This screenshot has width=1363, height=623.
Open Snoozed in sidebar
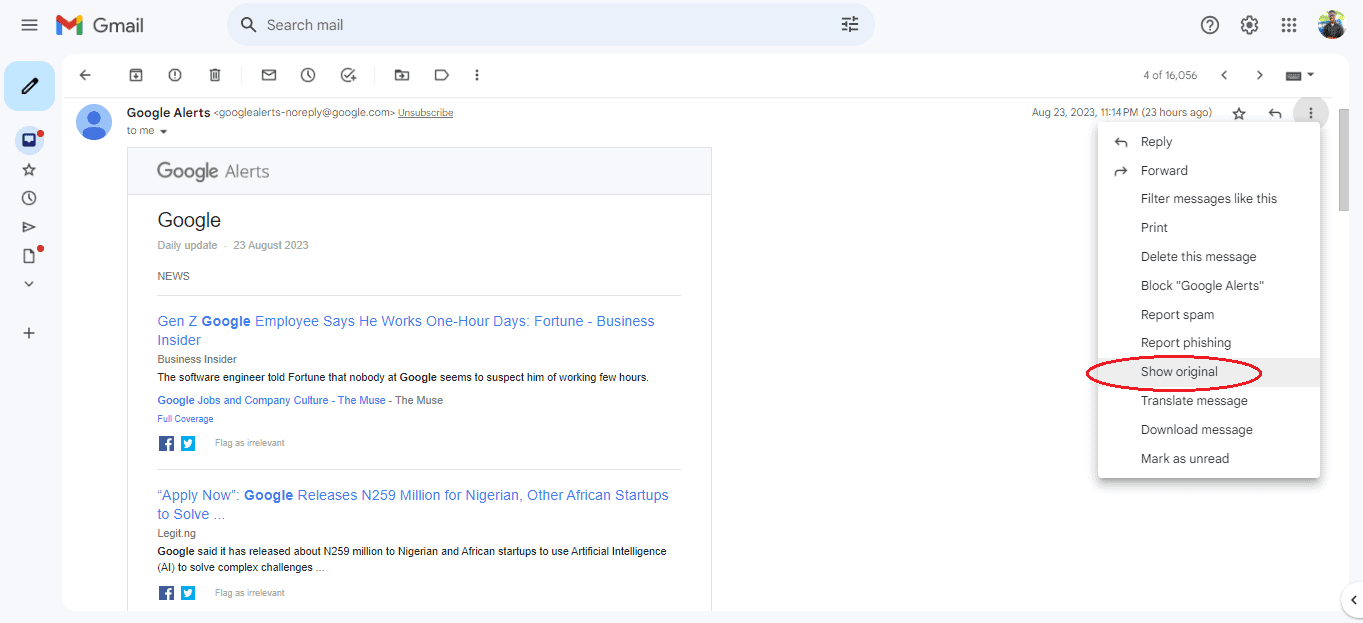29,198
